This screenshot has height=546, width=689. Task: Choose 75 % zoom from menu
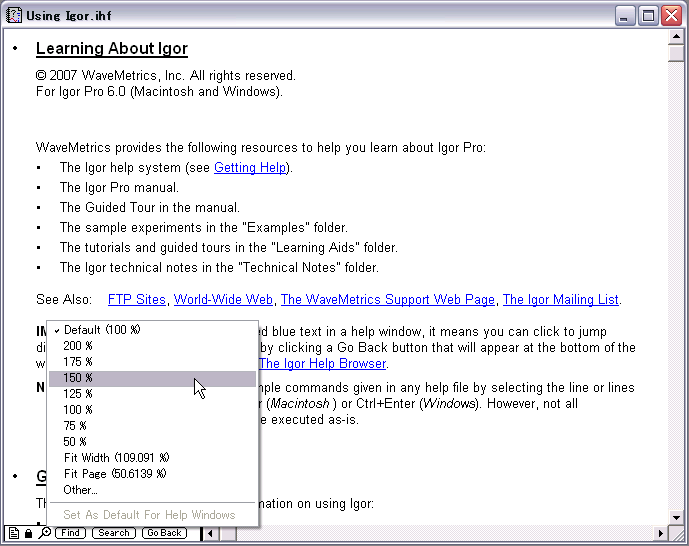click(152, 426)
